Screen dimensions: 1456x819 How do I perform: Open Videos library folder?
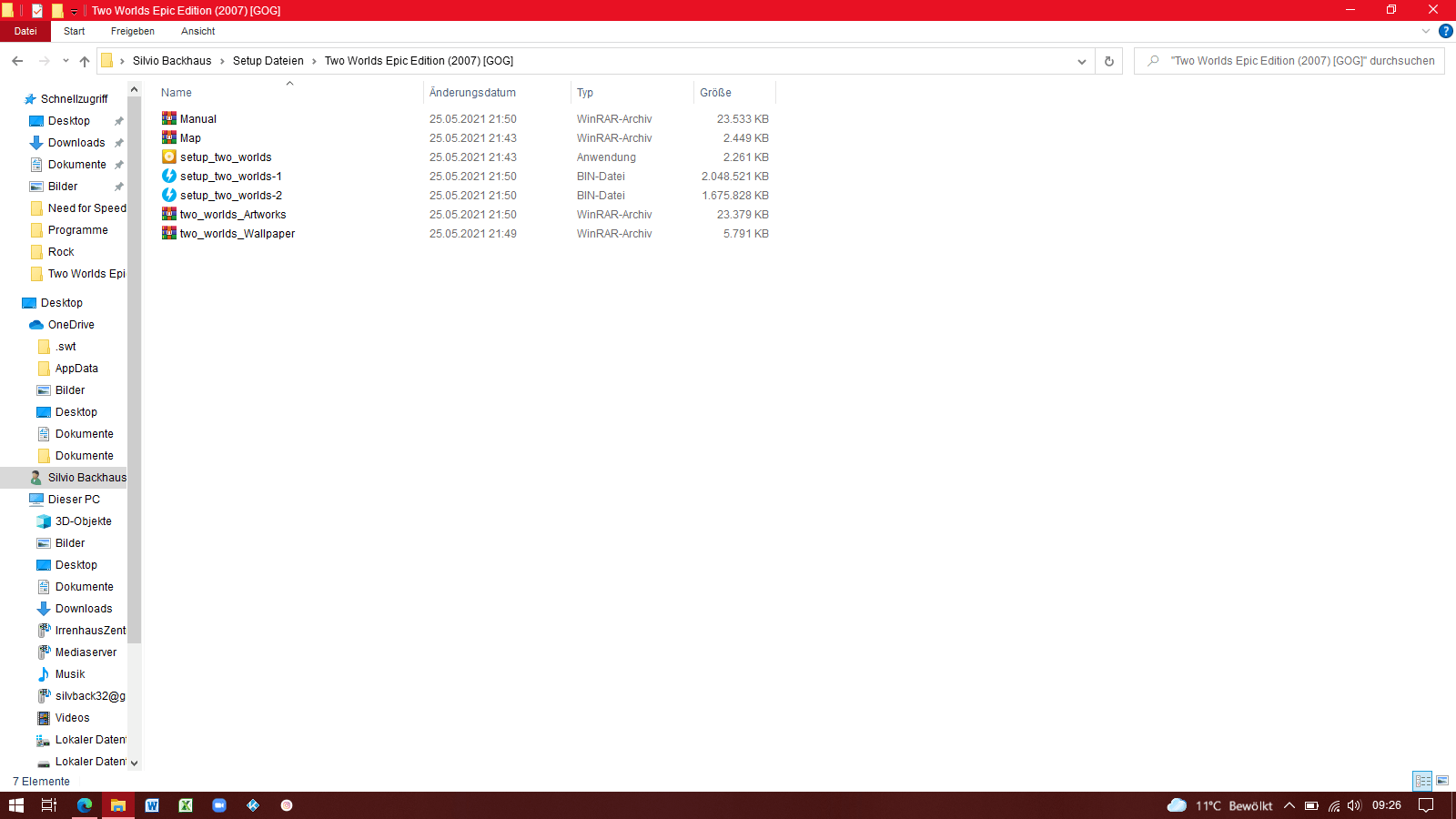point(72,718)
